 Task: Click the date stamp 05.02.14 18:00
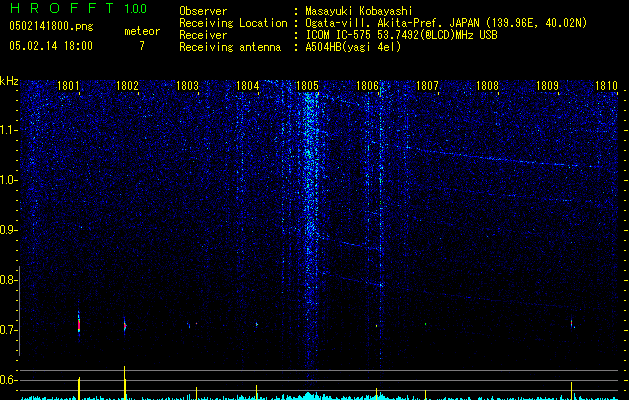coord(51,46)
